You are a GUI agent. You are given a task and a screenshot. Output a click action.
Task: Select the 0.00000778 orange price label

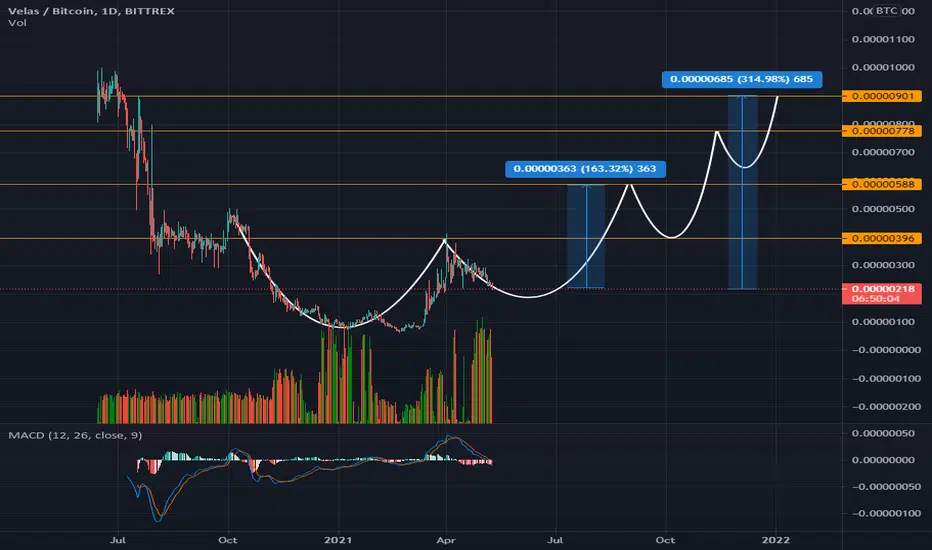point(882,131)
